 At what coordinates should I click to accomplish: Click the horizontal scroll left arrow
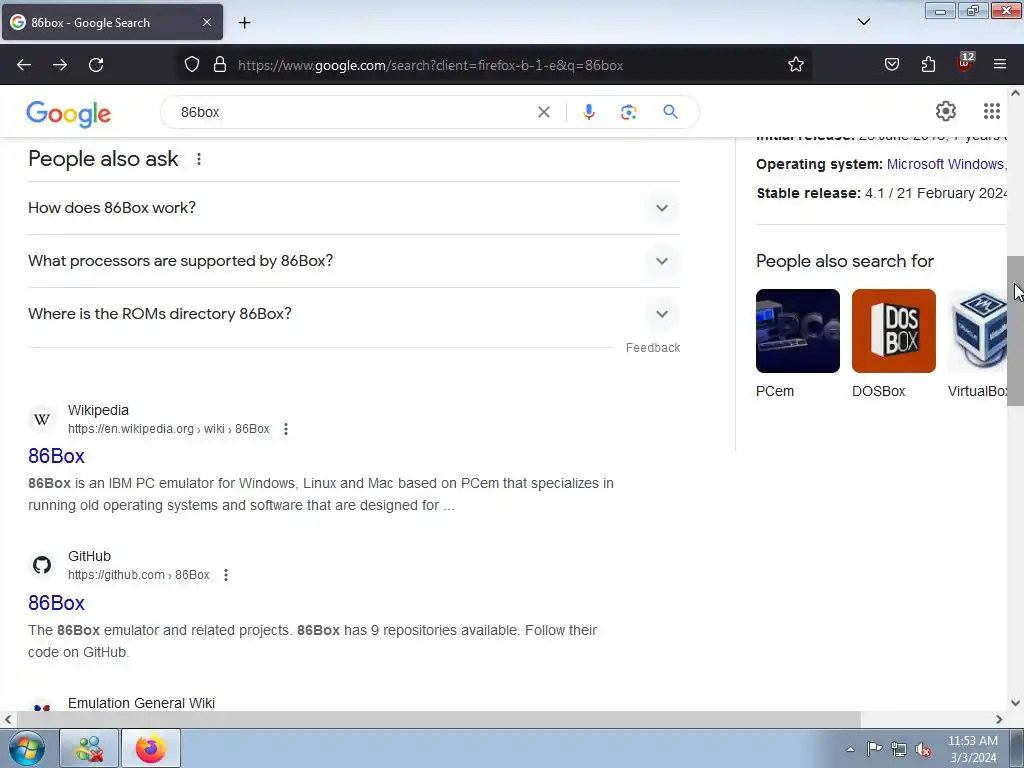[8, 720]
